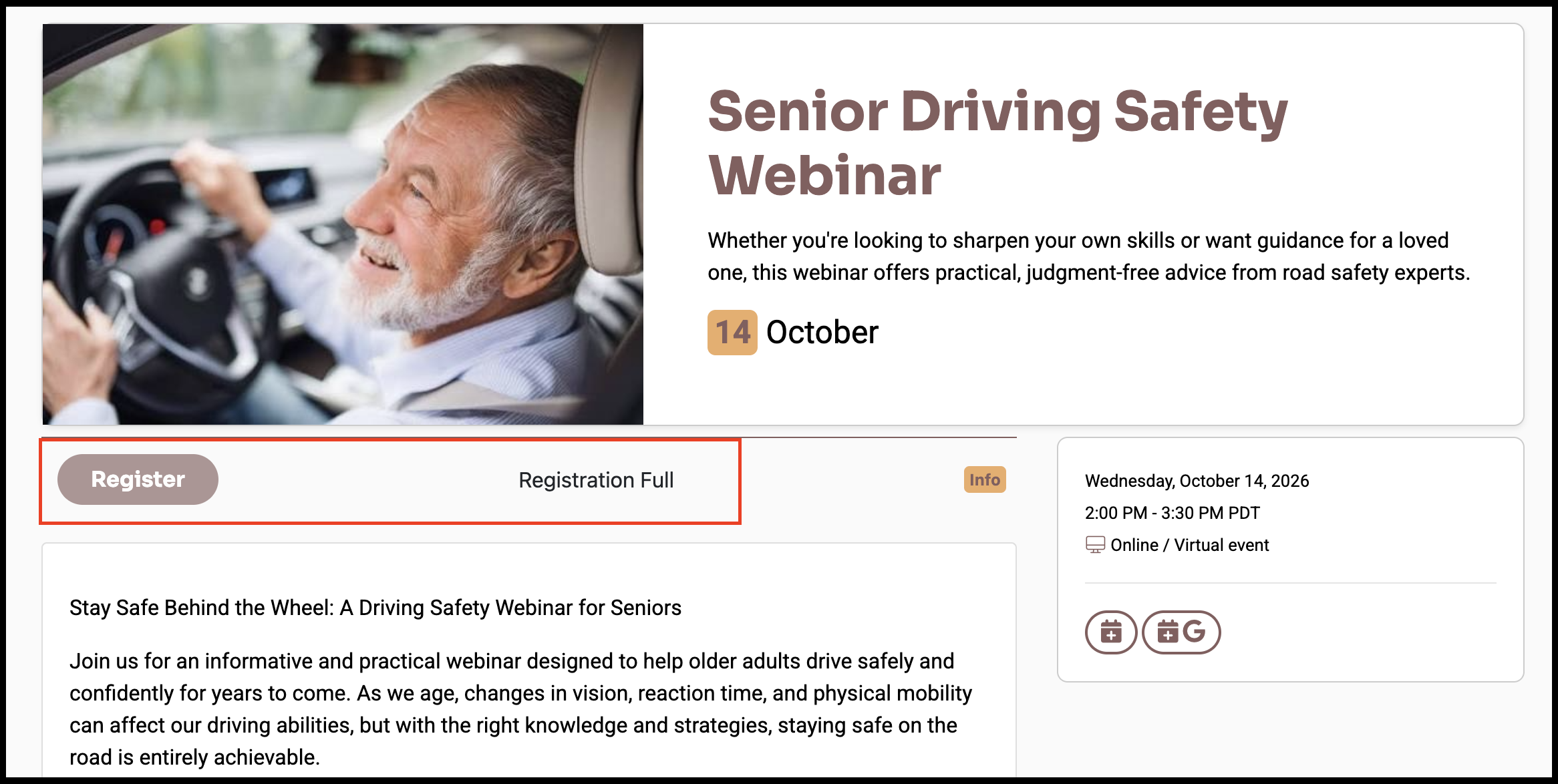Screen dimensions: 1558x784
Task: Add event to Google Calendar
Action: [x=1181, y=632]
